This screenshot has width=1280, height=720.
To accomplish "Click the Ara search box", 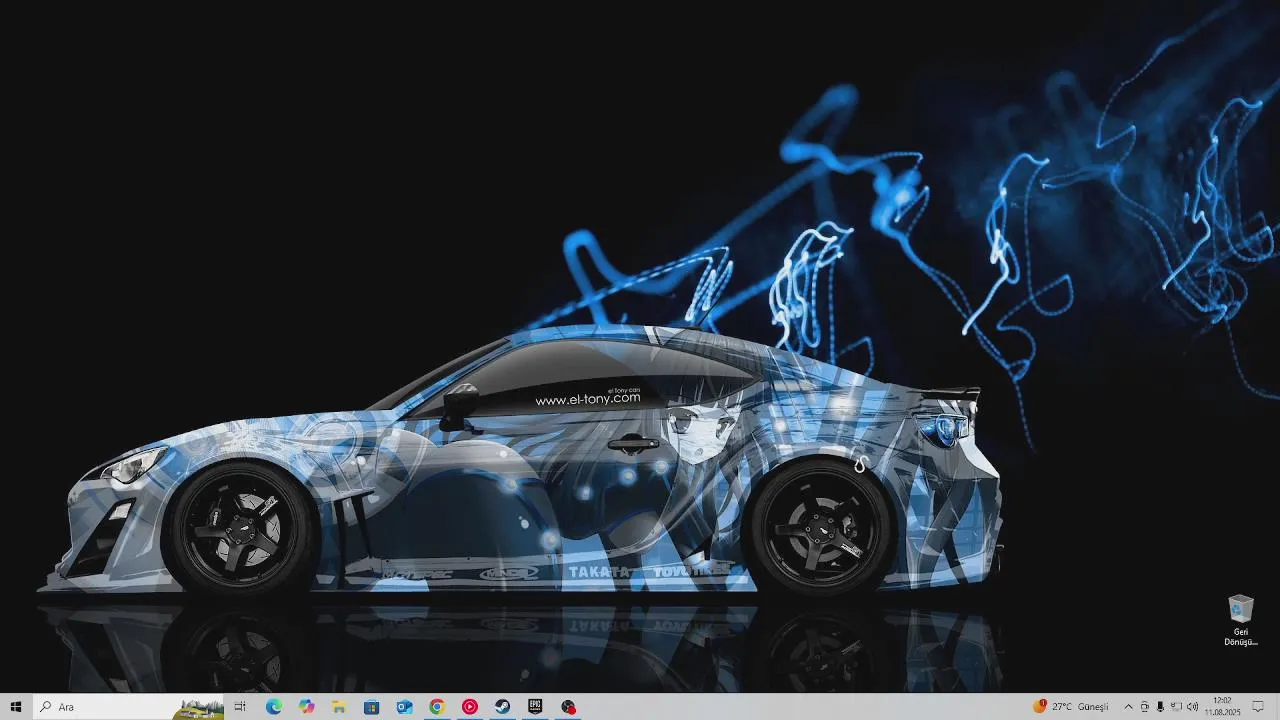I will [129, 707].
